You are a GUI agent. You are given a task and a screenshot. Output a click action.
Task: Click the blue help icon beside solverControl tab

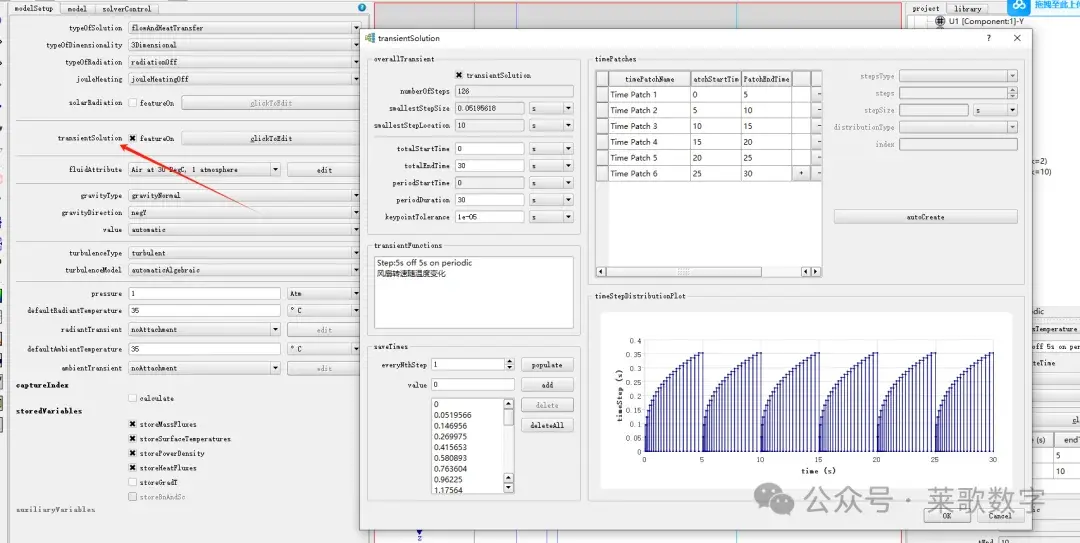362,8
